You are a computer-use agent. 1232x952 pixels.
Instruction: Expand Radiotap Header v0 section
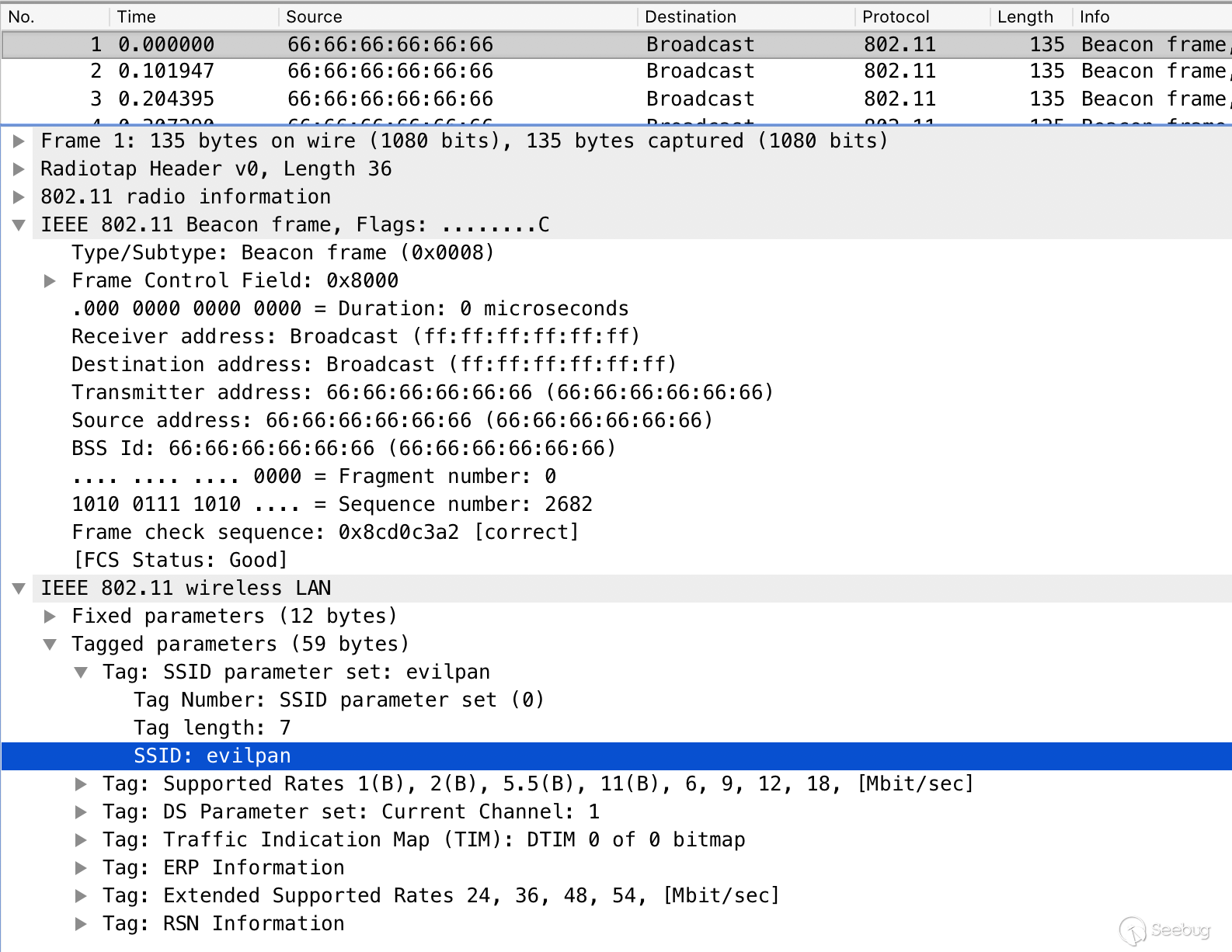click(x=19, y=169)
